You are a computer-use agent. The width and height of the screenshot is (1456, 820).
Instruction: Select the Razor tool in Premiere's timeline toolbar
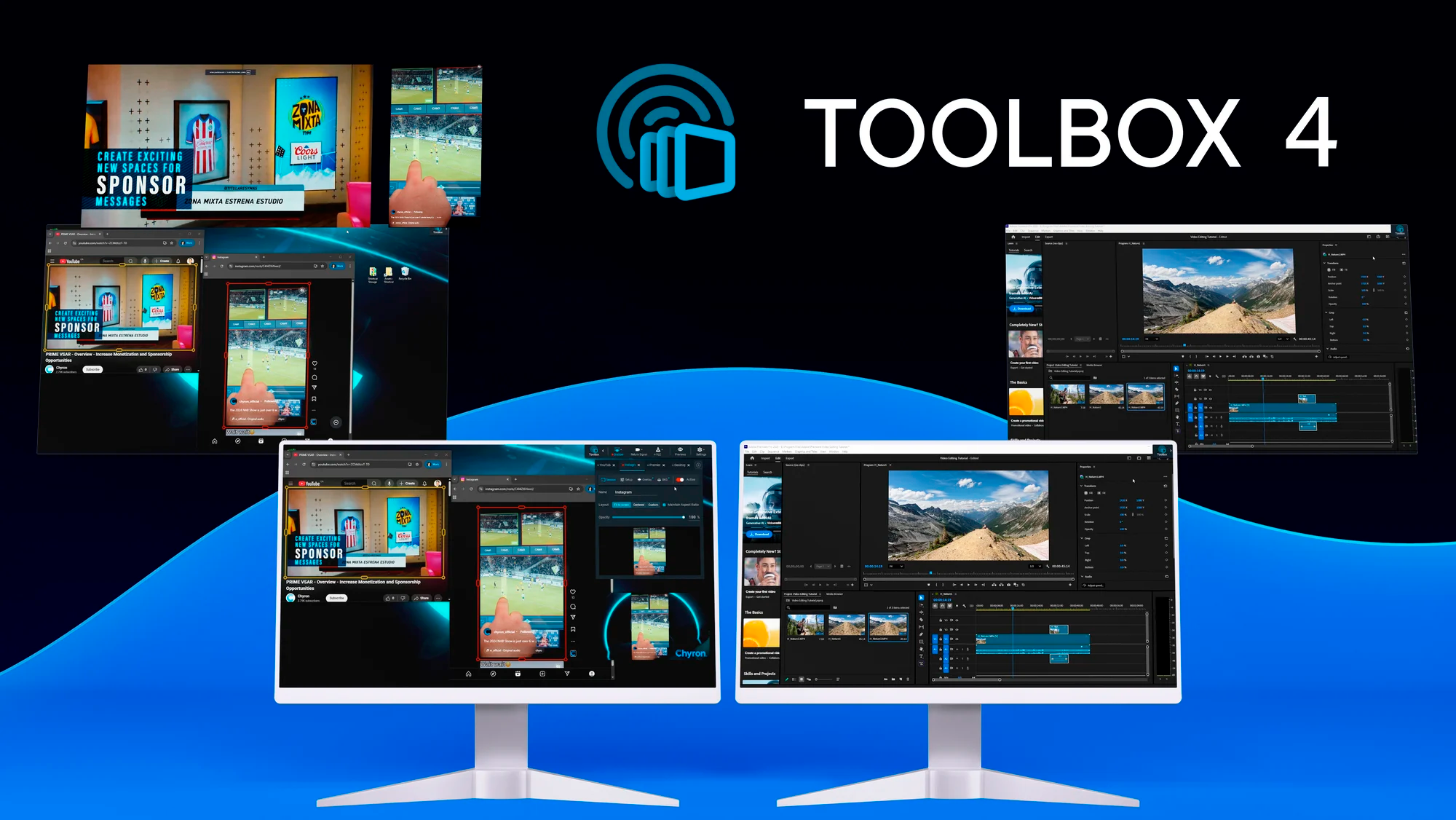(x=922, y=620)
